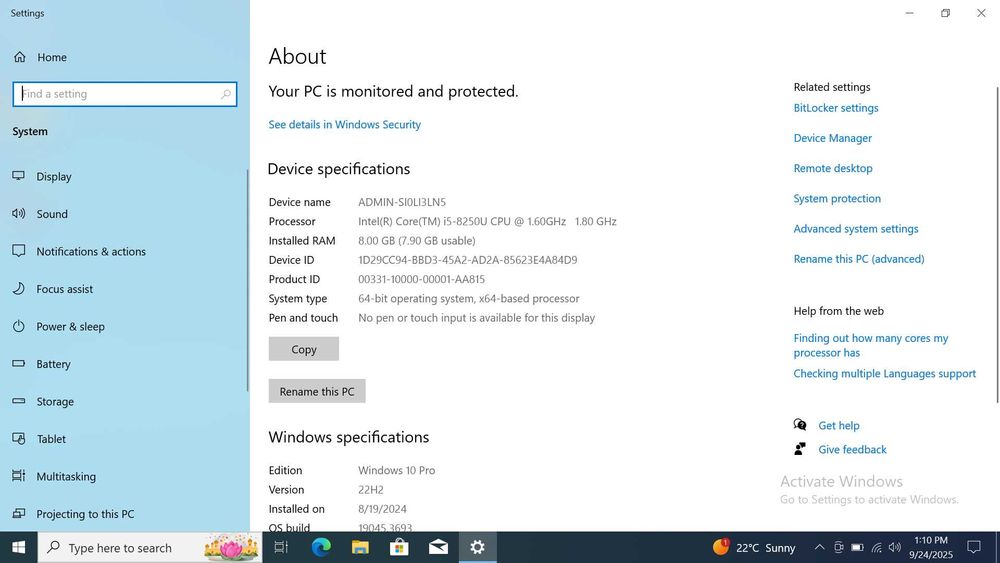
Task: Select Notifications & actions in sidebar
Action: [x=91, y=252]
